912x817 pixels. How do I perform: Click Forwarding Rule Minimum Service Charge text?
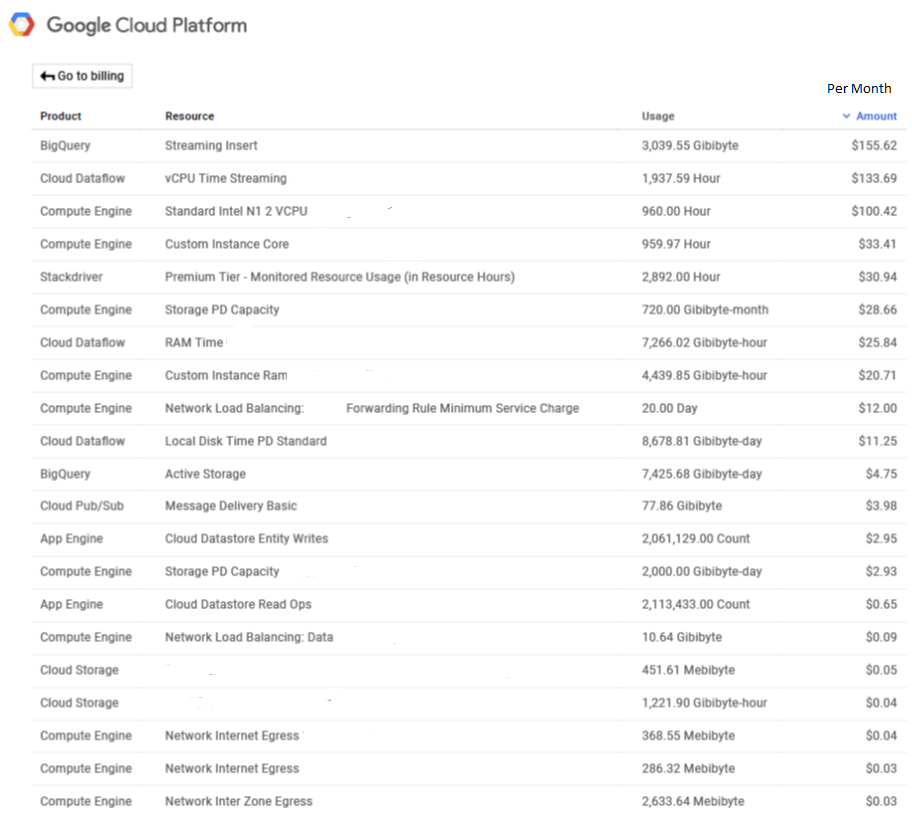(462, 408)
